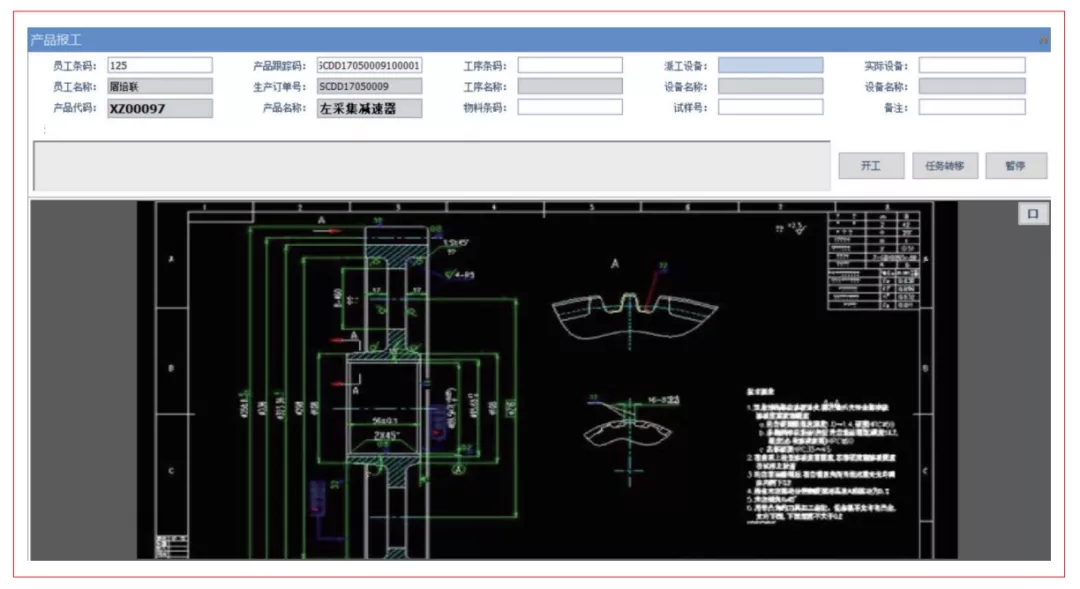Click 设备名称 field under 派工设备
The image size is (1080, 589).
point(770,86)
